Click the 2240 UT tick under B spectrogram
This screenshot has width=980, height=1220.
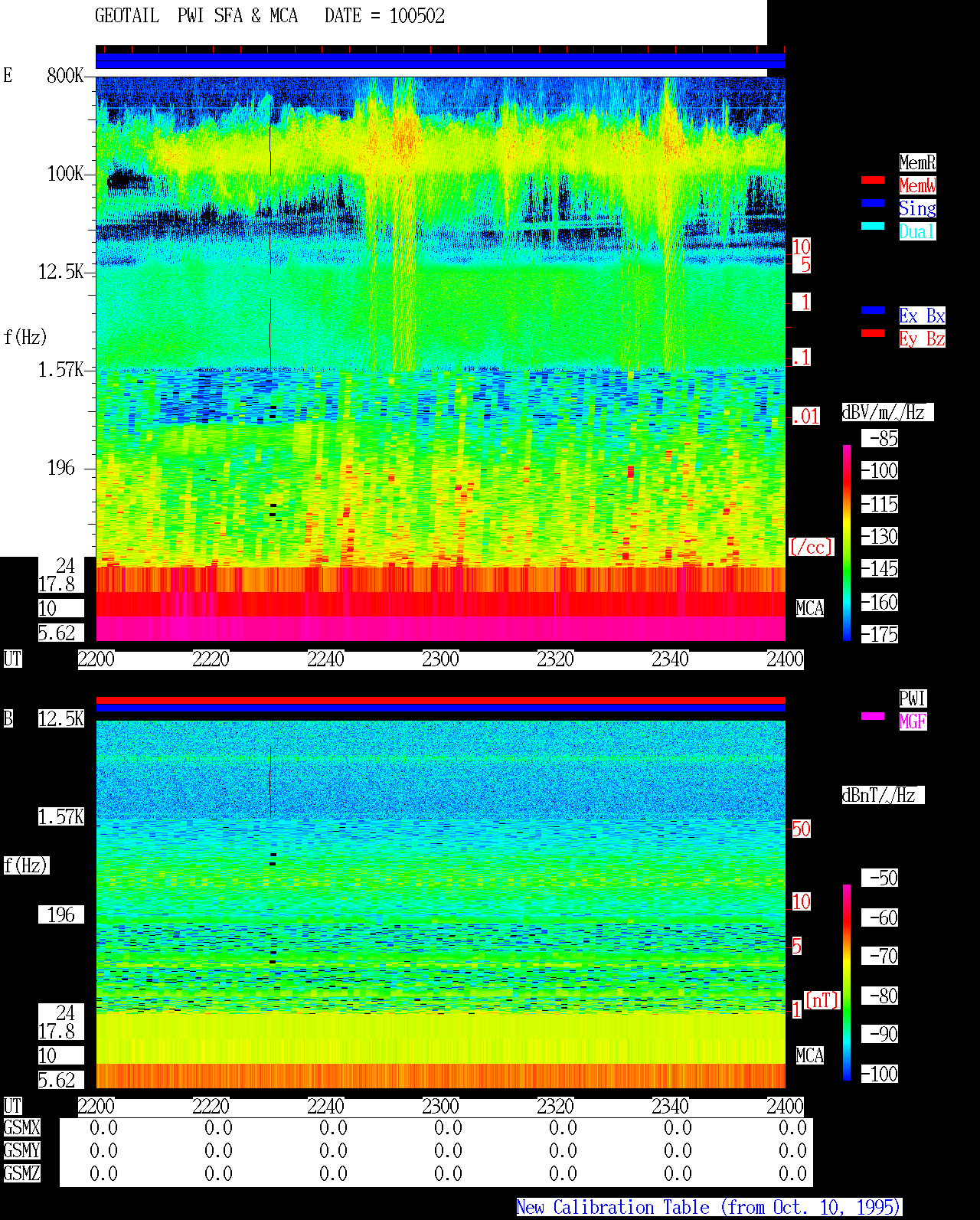click(x=325, y=1107)
